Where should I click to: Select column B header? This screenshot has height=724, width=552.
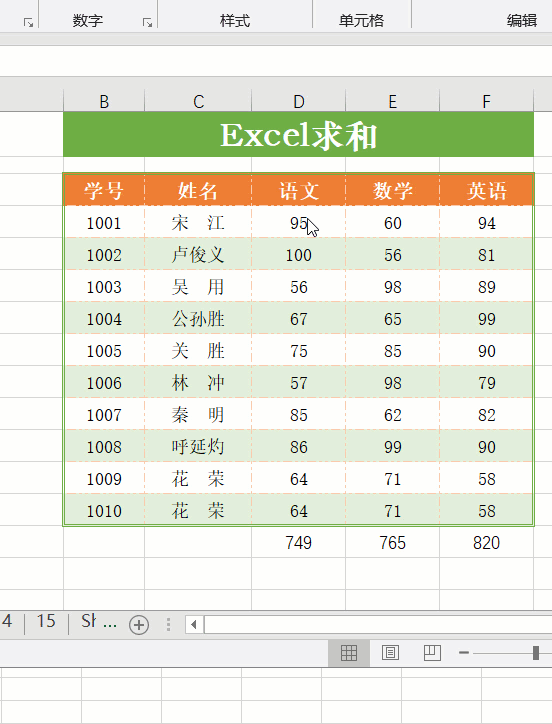[104, 101]
